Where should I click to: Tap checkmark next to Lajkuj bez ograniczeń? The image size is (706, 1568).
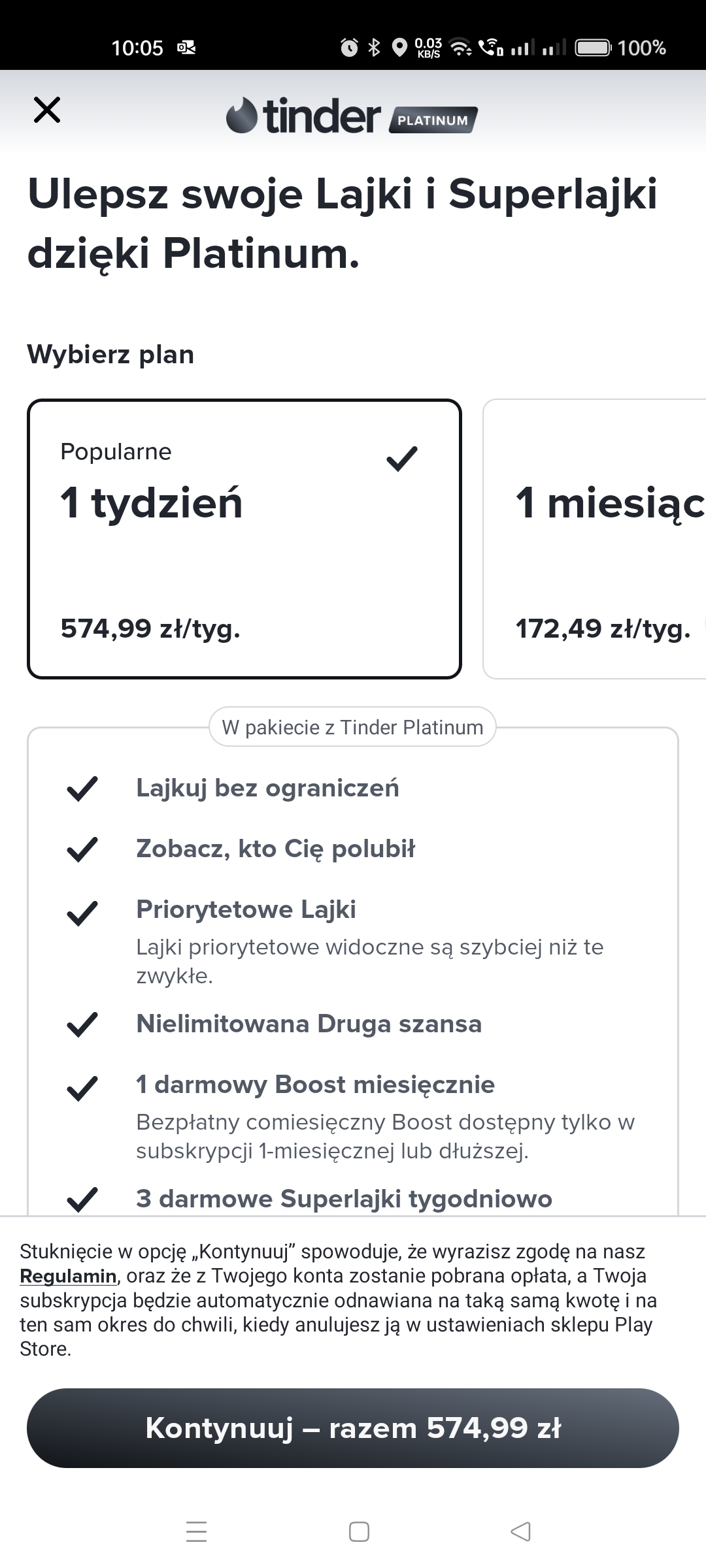click(82, 789)
